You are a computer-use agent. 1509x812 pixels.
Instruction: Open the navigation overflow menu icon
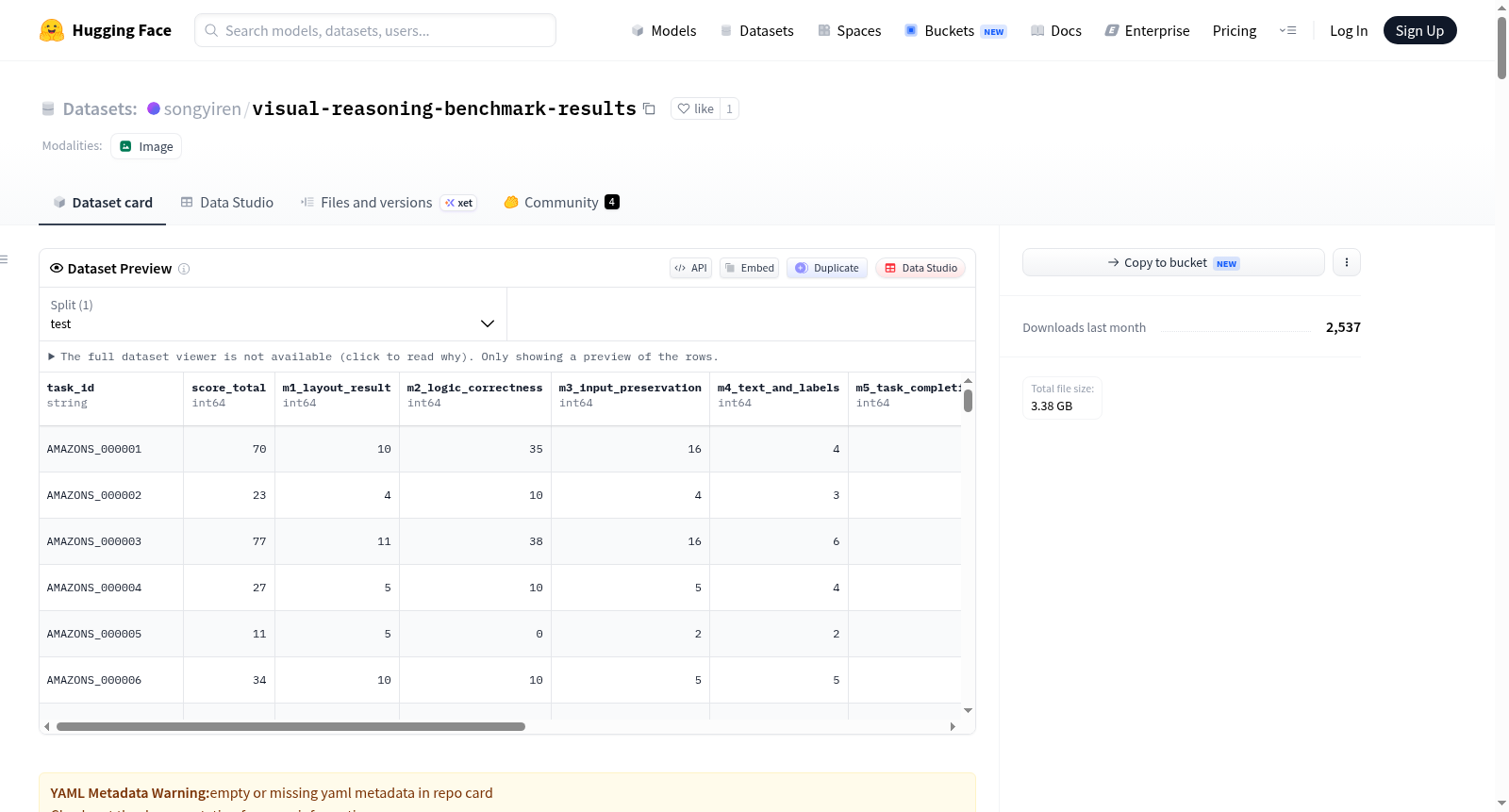(x=1287, y=30)
